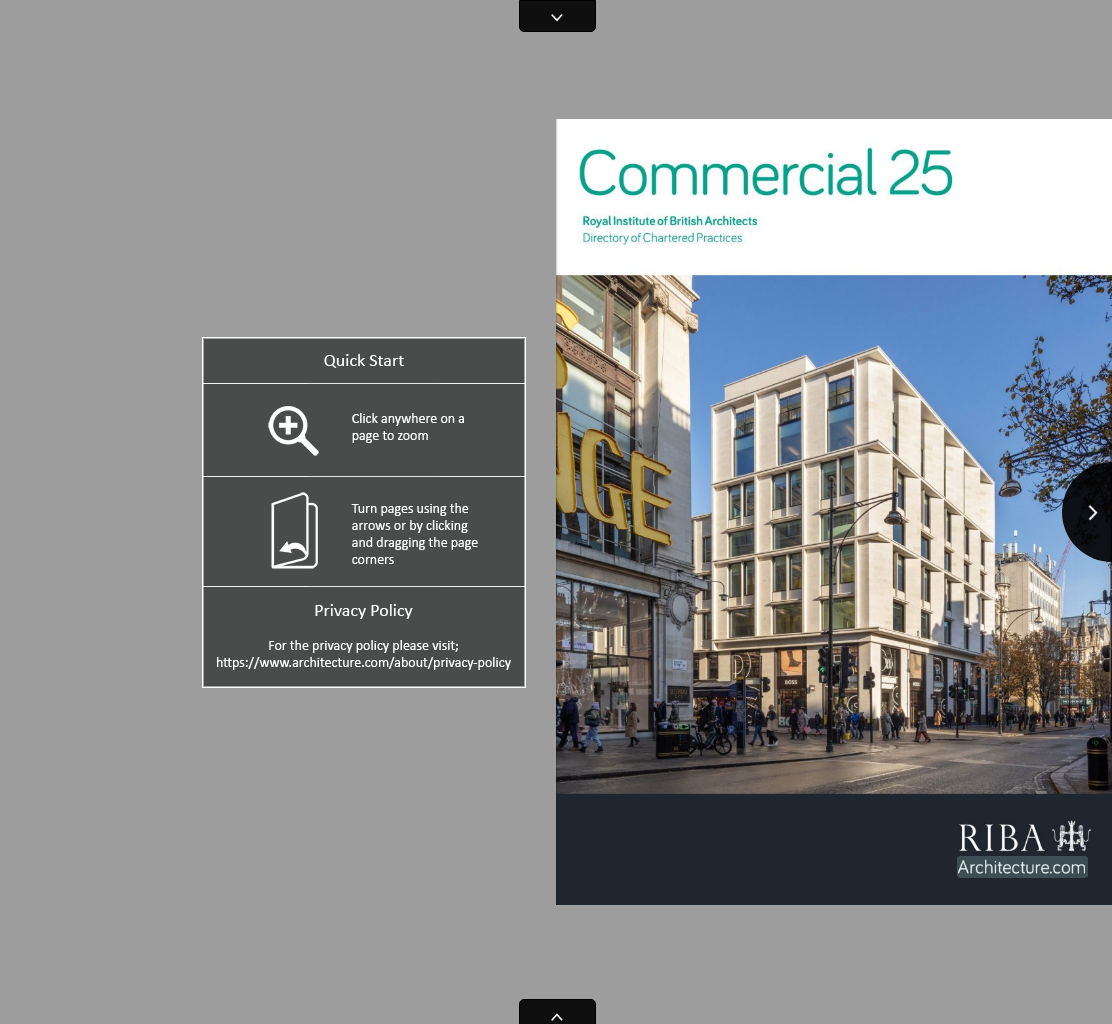The height and width of the screenshot is (1024, 1112).
Task: Click the Commercial 25 cover page to zoom
Action: pos(833,511)
